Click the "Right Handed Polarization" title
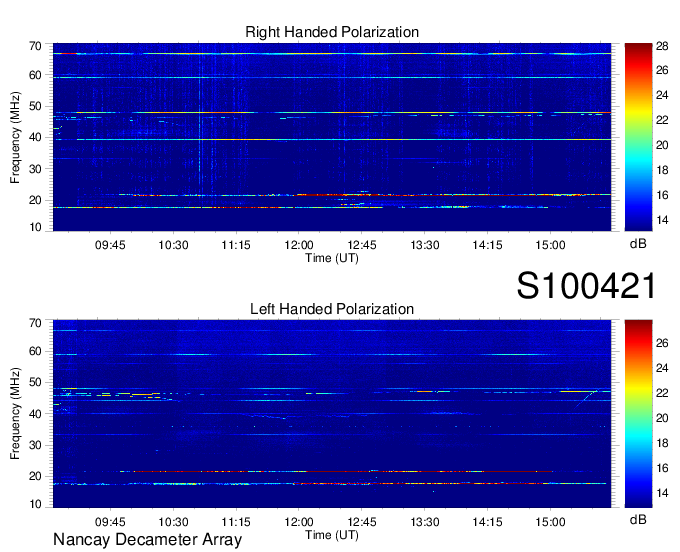Viewport: 680px width, 552px height. tap(332, 32)
